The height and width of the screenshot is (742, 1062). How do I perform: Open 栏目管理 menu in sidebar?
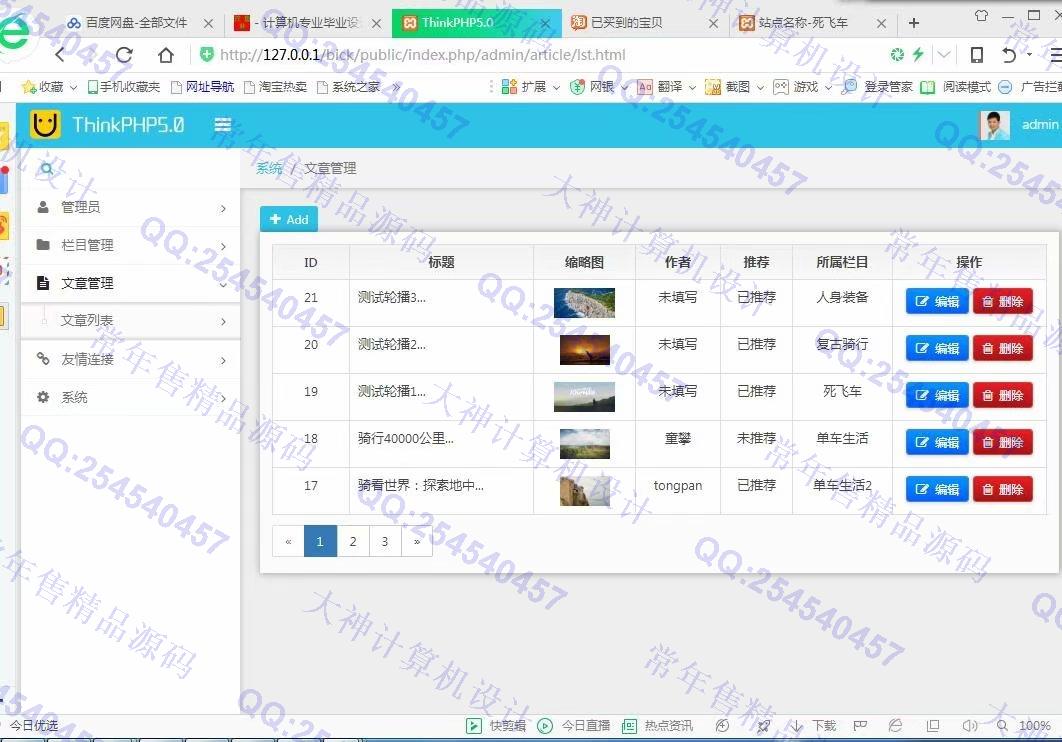point(131,245)
